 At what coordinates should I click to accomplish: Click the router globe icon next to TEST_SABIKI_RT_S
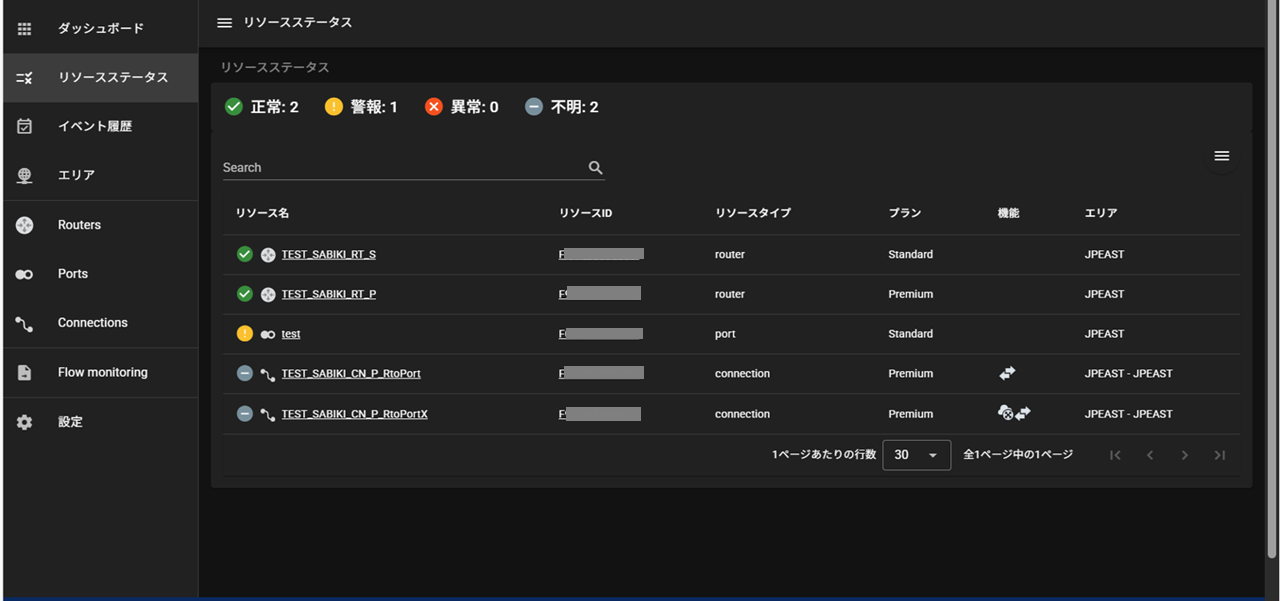[x=267, y=254]
